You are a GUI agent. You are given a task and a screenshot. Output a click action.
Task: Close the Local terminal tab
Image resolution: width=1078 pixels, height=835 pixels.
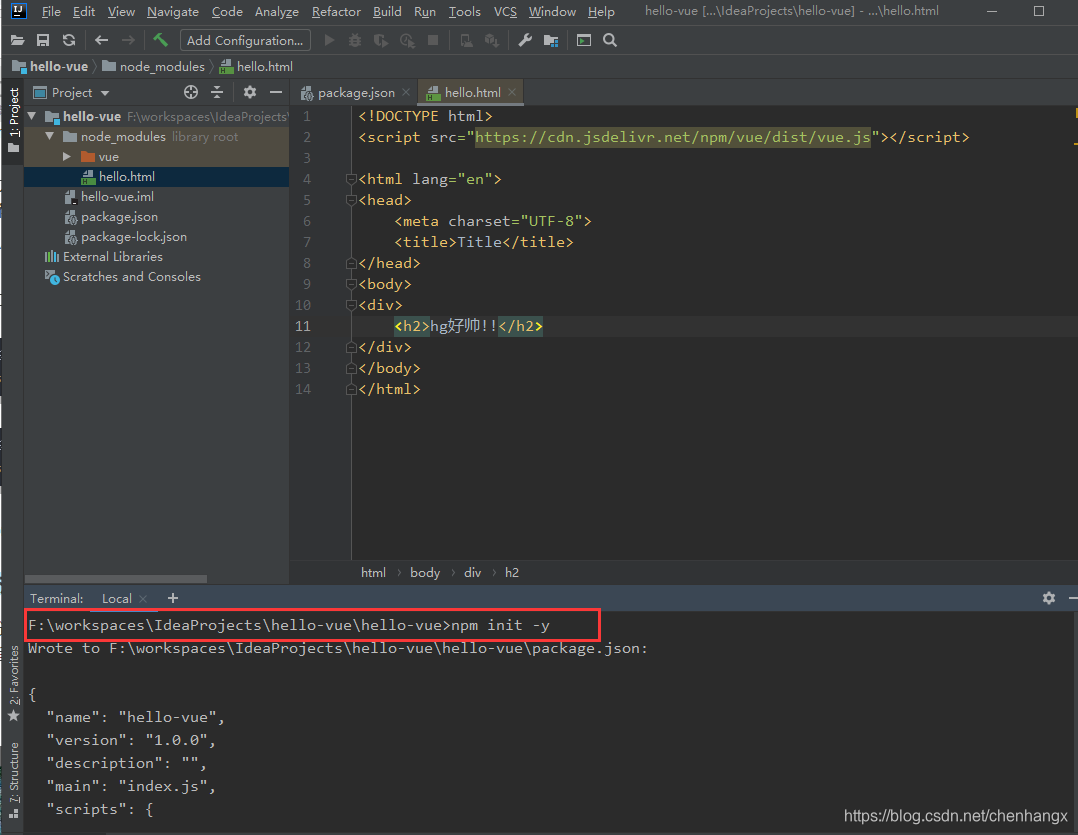143,599
